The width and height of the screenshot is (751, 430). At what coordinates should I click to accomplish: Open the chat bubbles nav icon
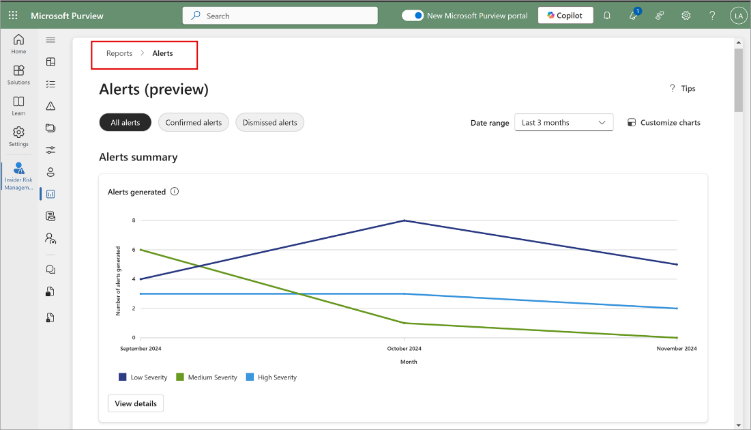[50, 270]
